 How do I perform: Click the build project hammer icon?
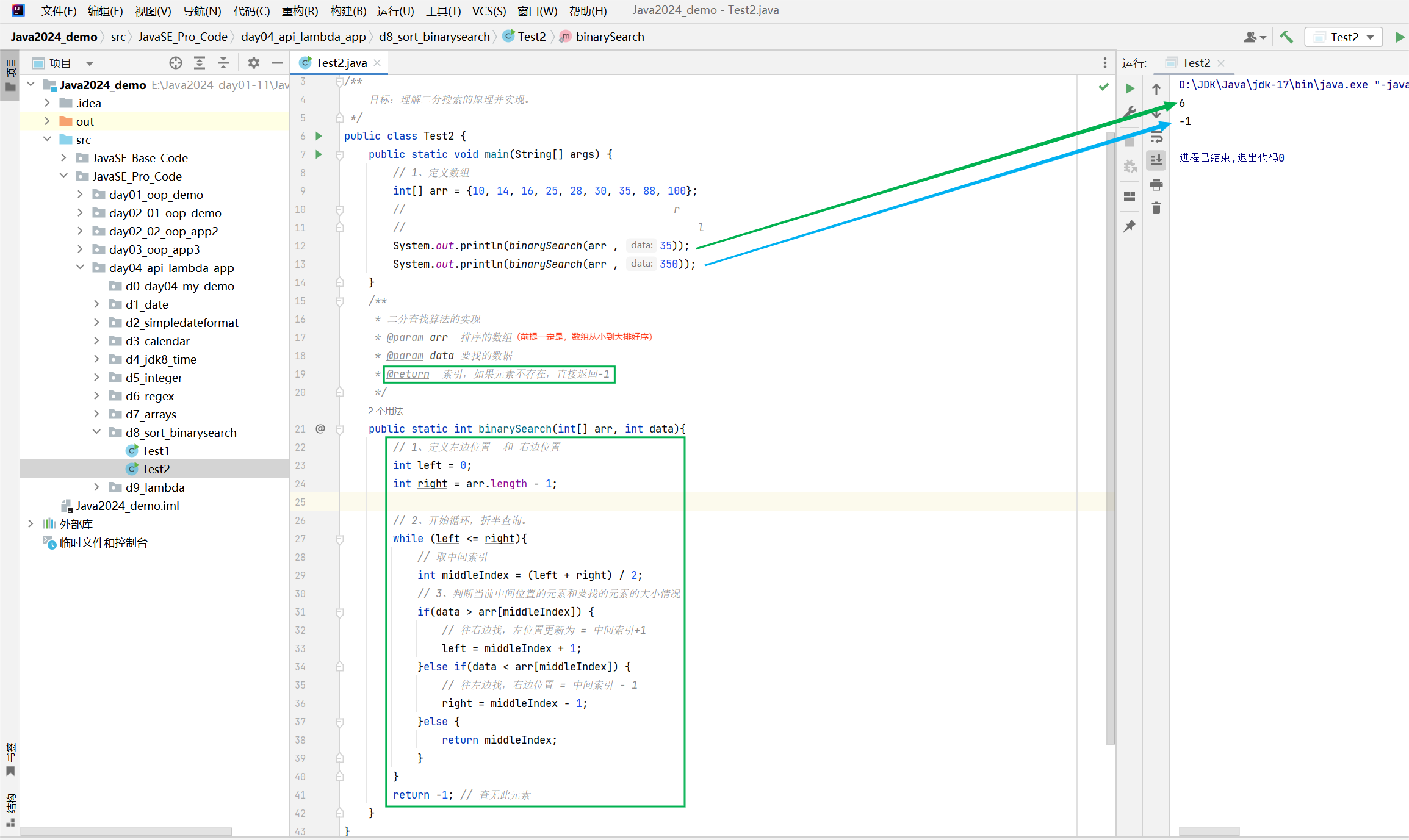(x=1286, y=37)
